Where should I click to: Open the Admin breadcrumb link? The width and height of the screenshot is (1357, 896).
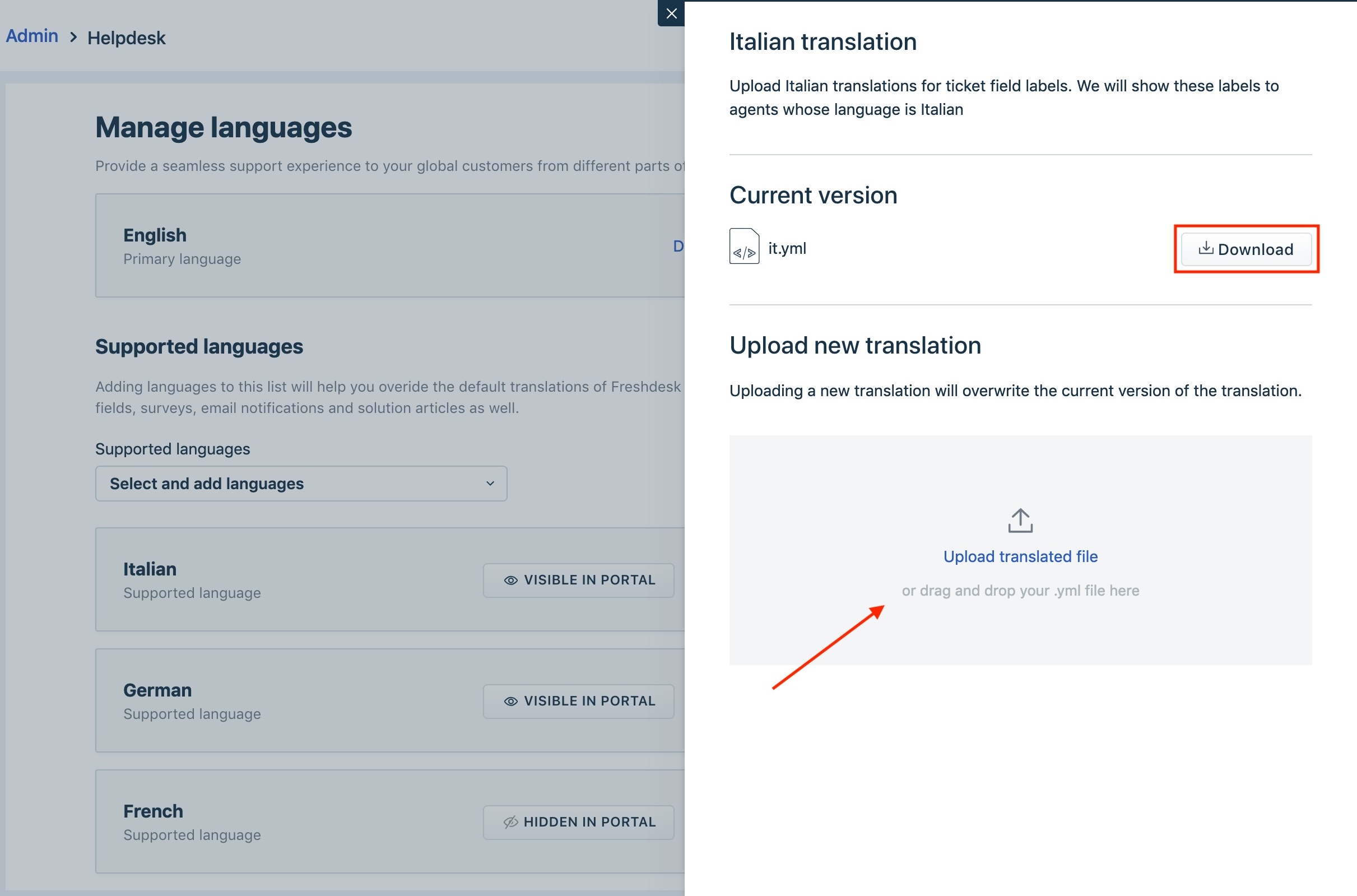click(32, 36)
